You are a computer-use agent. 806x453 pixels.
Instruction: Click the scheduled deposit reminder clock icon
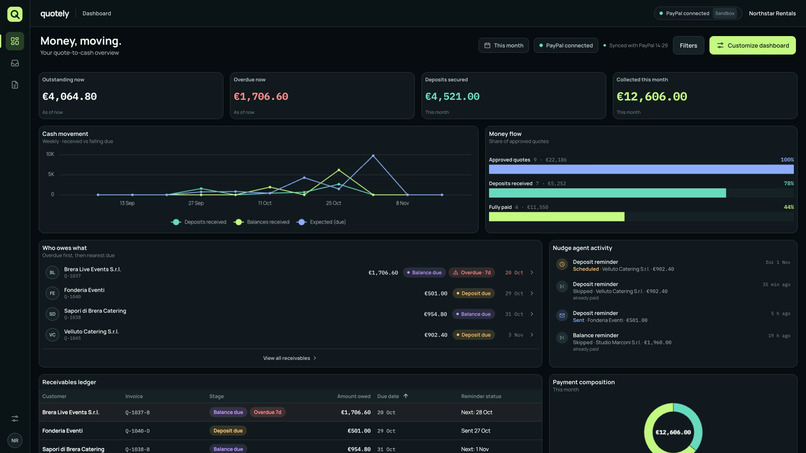coord(562,264)
